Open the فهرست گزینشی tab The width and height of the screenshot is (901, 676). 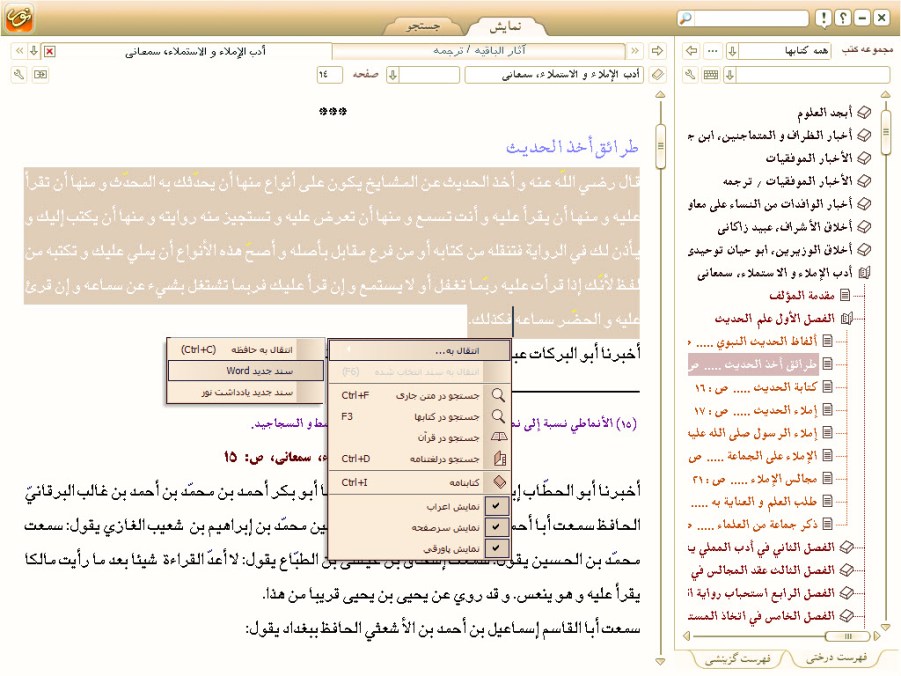coord(738,659)
